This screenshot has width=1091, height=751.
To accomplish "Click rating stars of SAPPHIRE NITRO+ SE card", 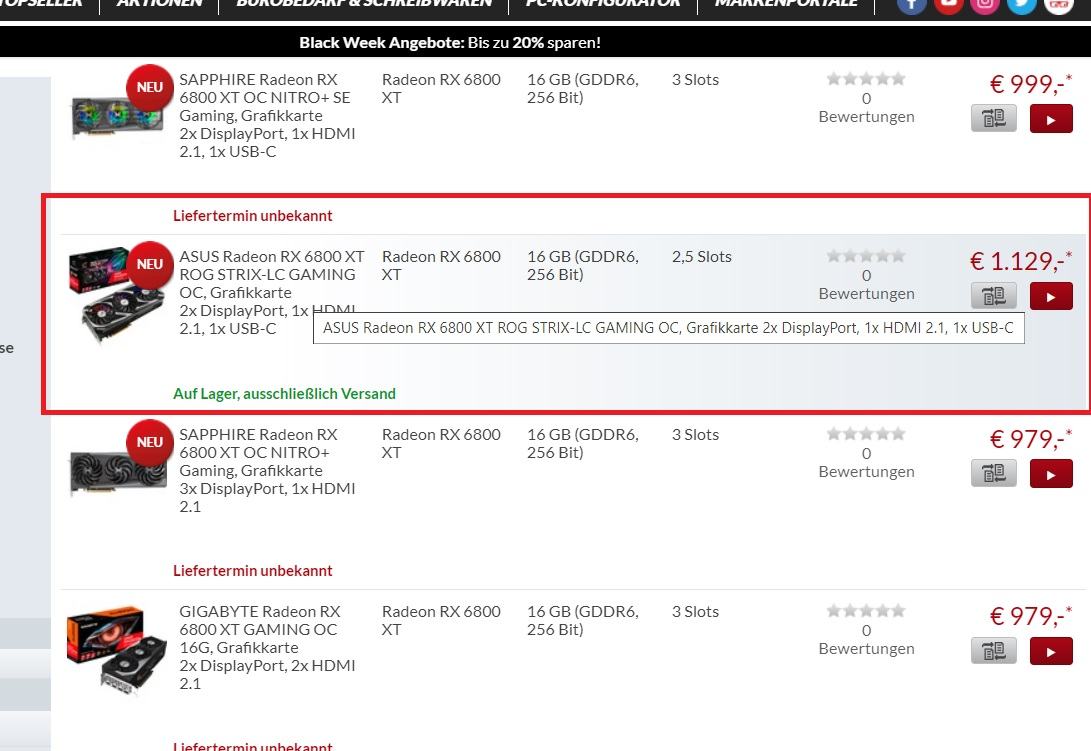I will click(x=866, y=79).
